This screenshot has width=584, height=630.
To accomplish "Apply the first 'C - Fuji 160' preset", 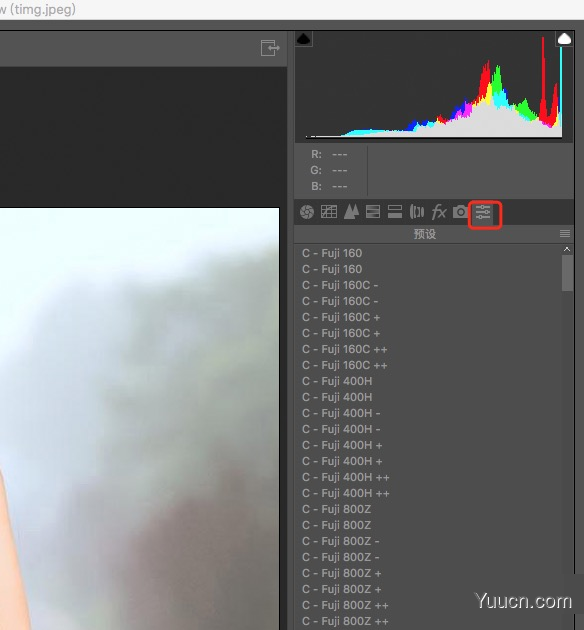I will point(332,253).
